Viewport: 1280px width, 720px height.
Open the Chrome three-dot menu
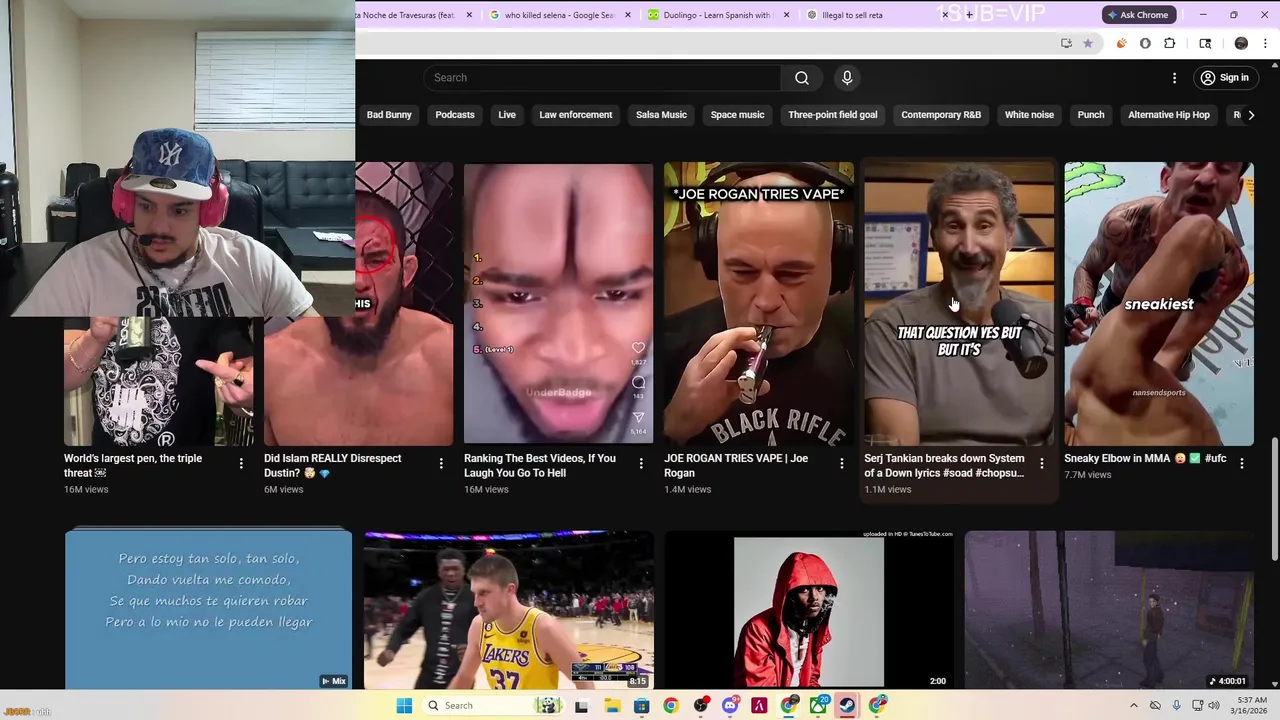pos(1266,43)
